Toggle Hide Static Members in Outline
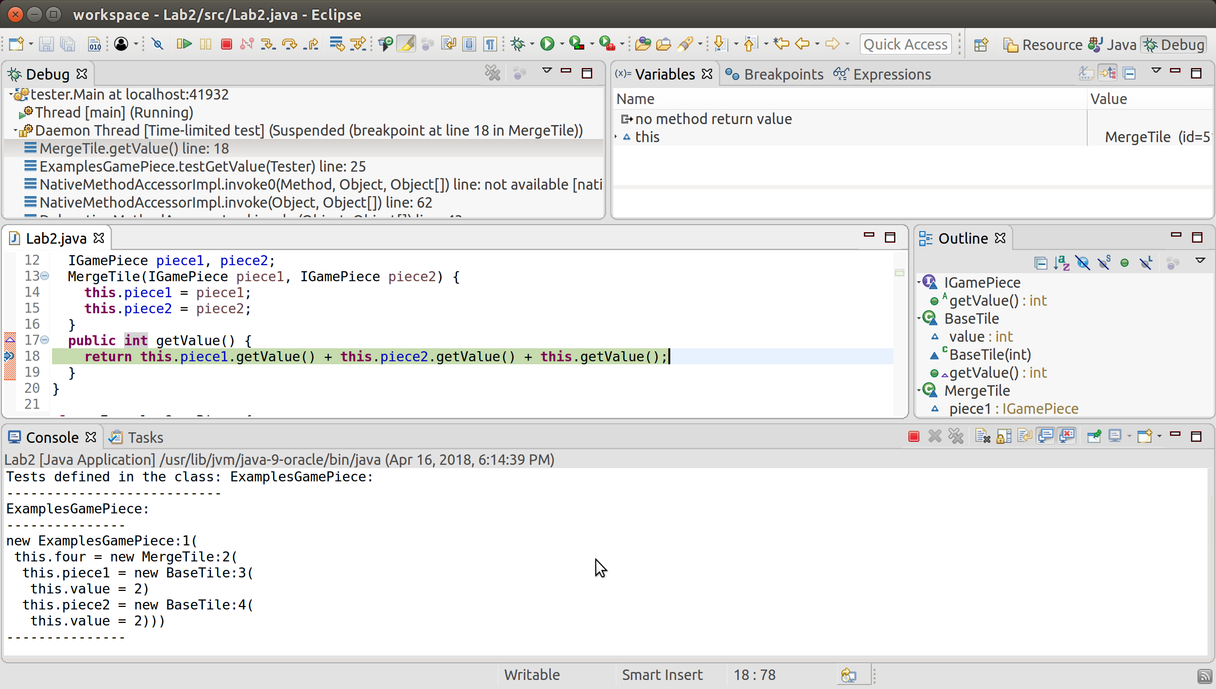Viewport: 1216px width, 689px height. tap(1103, 263)
